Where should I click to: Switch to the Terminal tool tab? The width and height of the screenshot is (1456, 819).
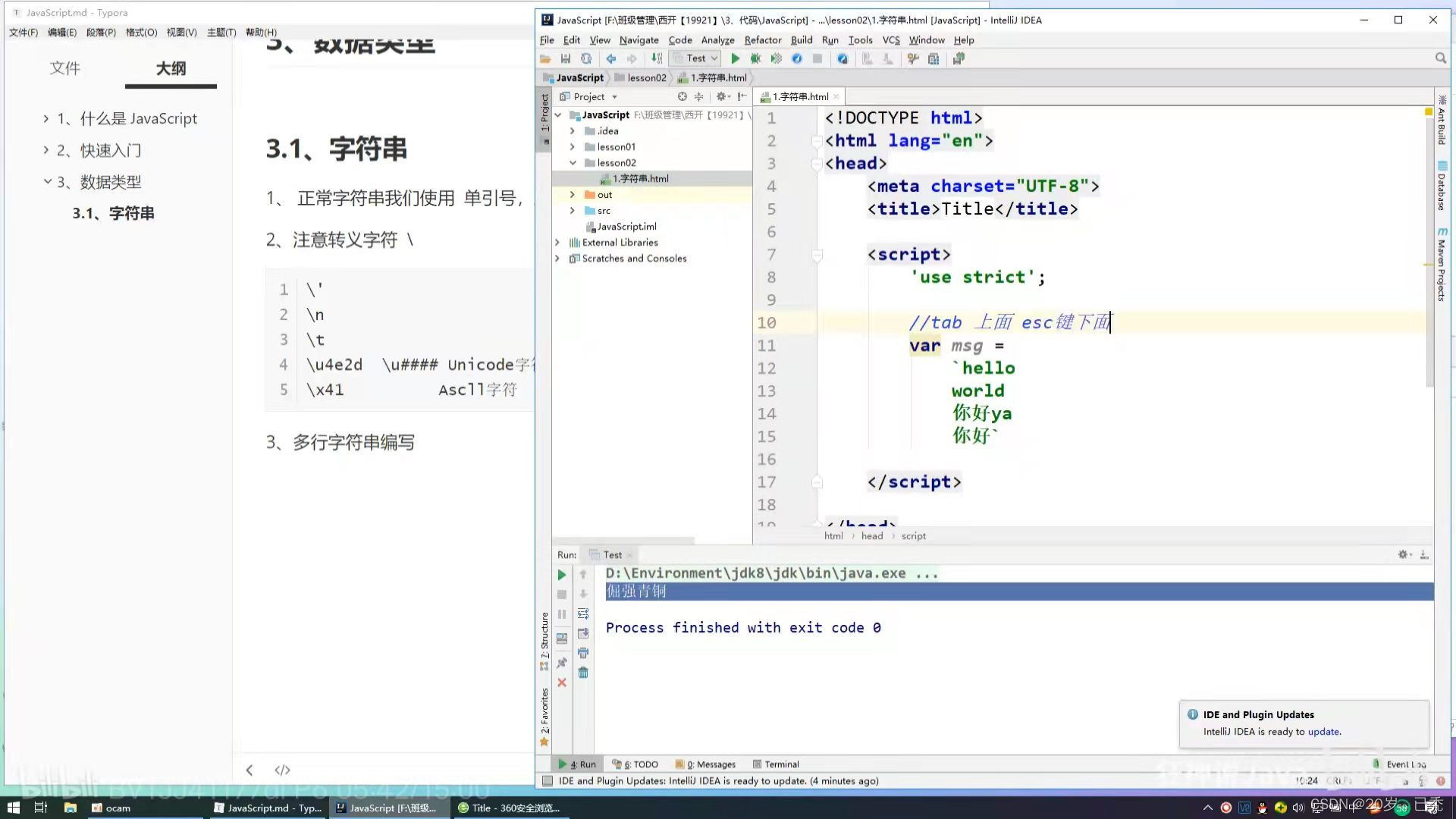point(776,764)
